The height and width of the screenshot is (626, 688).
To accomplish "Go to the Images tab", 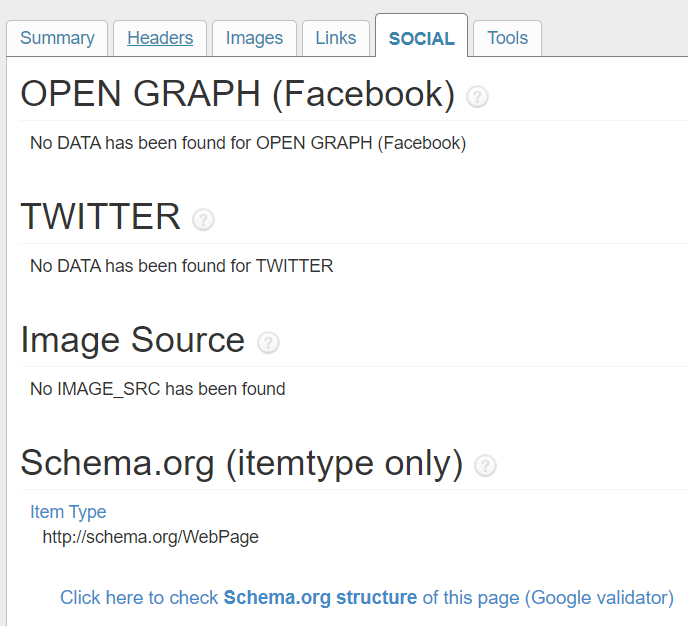I will point(254,38).
